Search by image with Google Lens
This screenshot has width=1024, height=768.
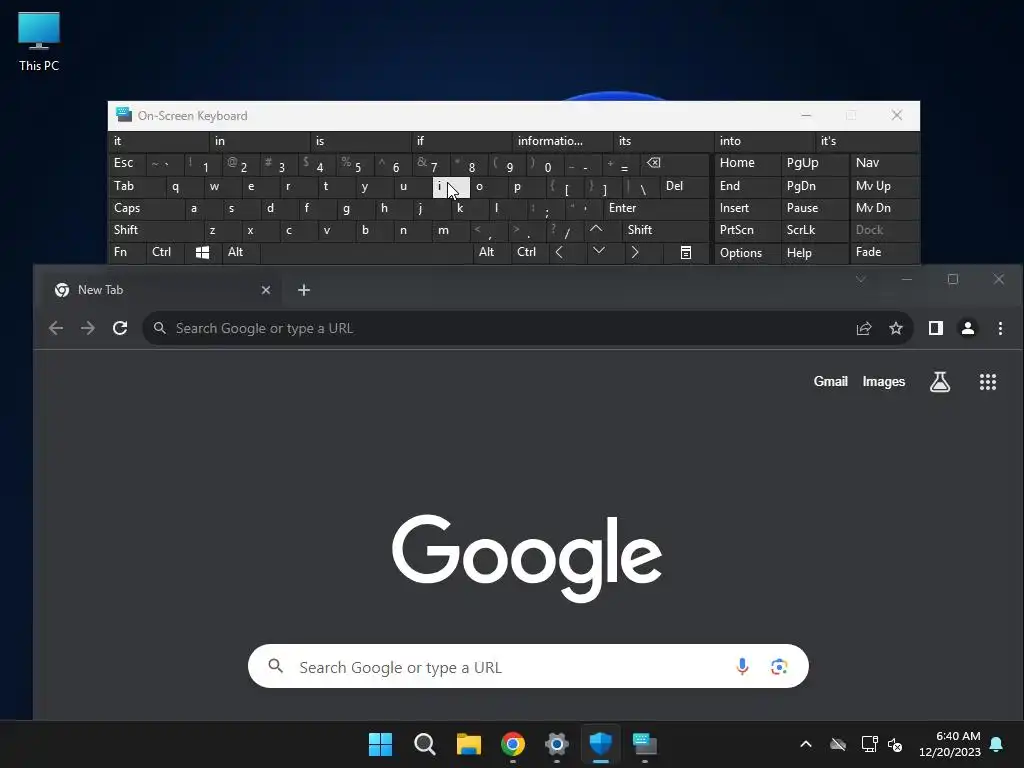click(778, 666)
